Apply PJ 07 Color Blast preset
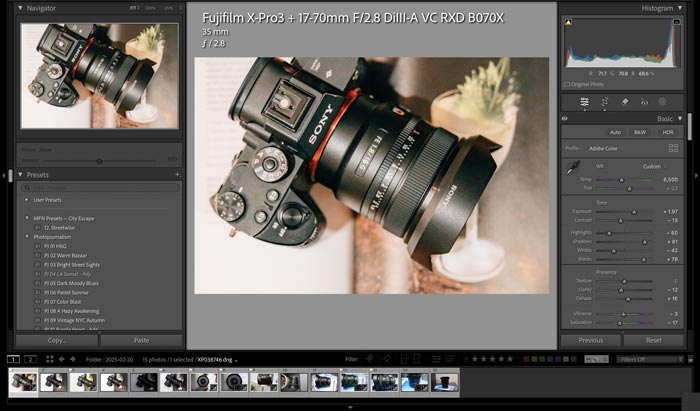The image size is (700, 411). (x=62, y=302)
